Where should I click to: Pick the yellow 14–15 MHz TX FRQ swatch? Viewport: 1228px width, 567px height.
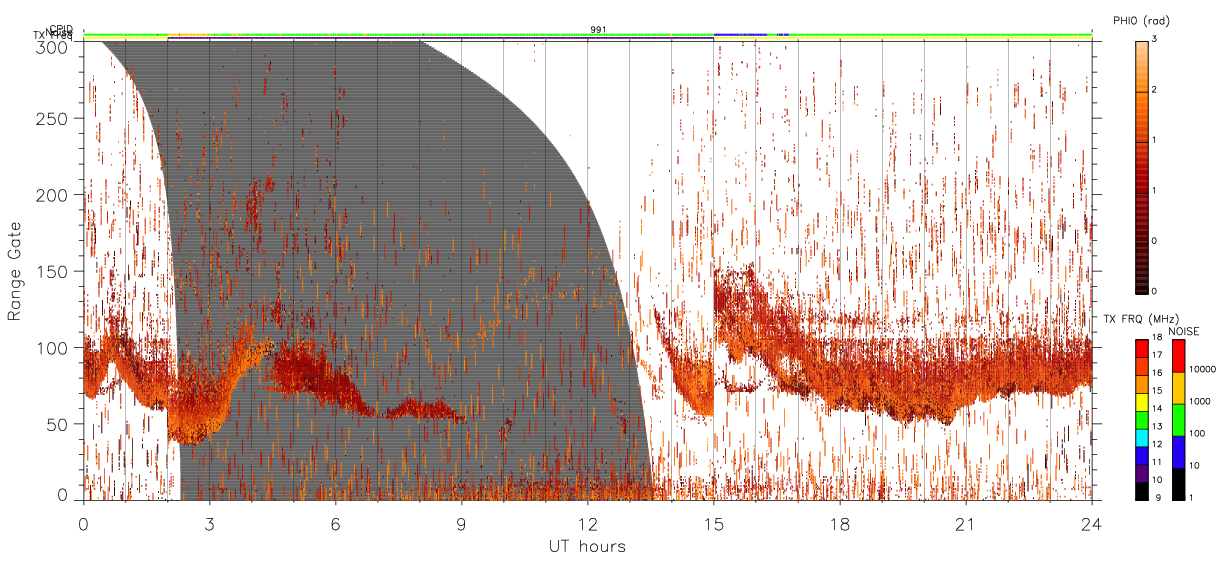(1141, 403)
